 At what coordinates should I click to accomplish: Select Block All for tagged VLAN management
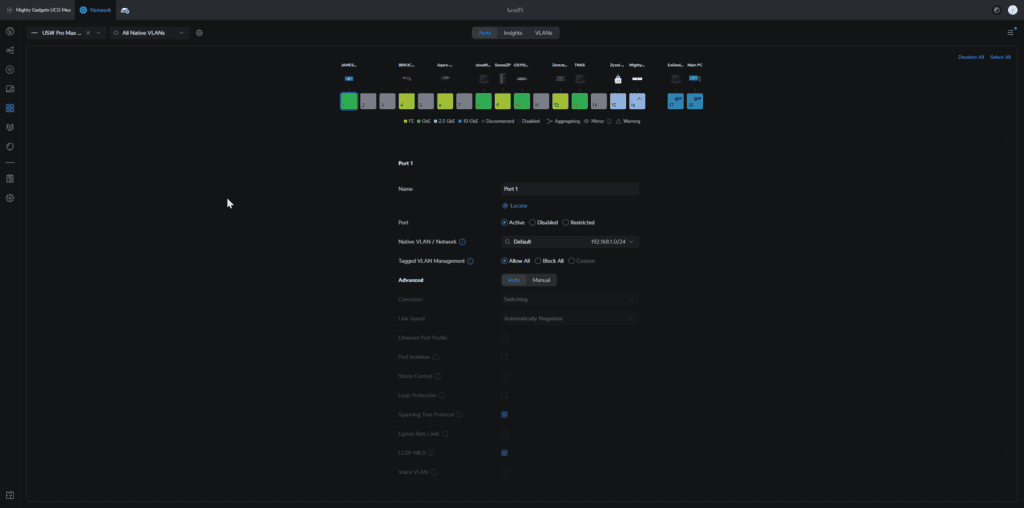tap(538, 261)
